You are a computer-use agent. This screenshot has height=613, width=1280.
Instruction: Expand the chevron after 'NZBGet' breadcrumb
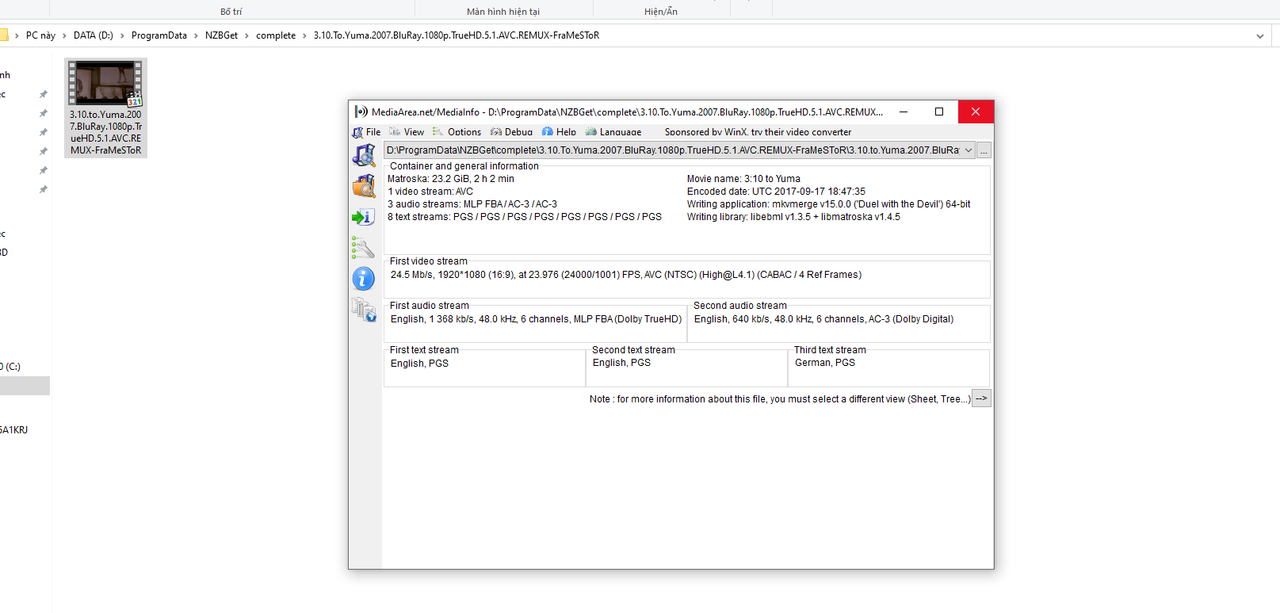tap(248, 35)
